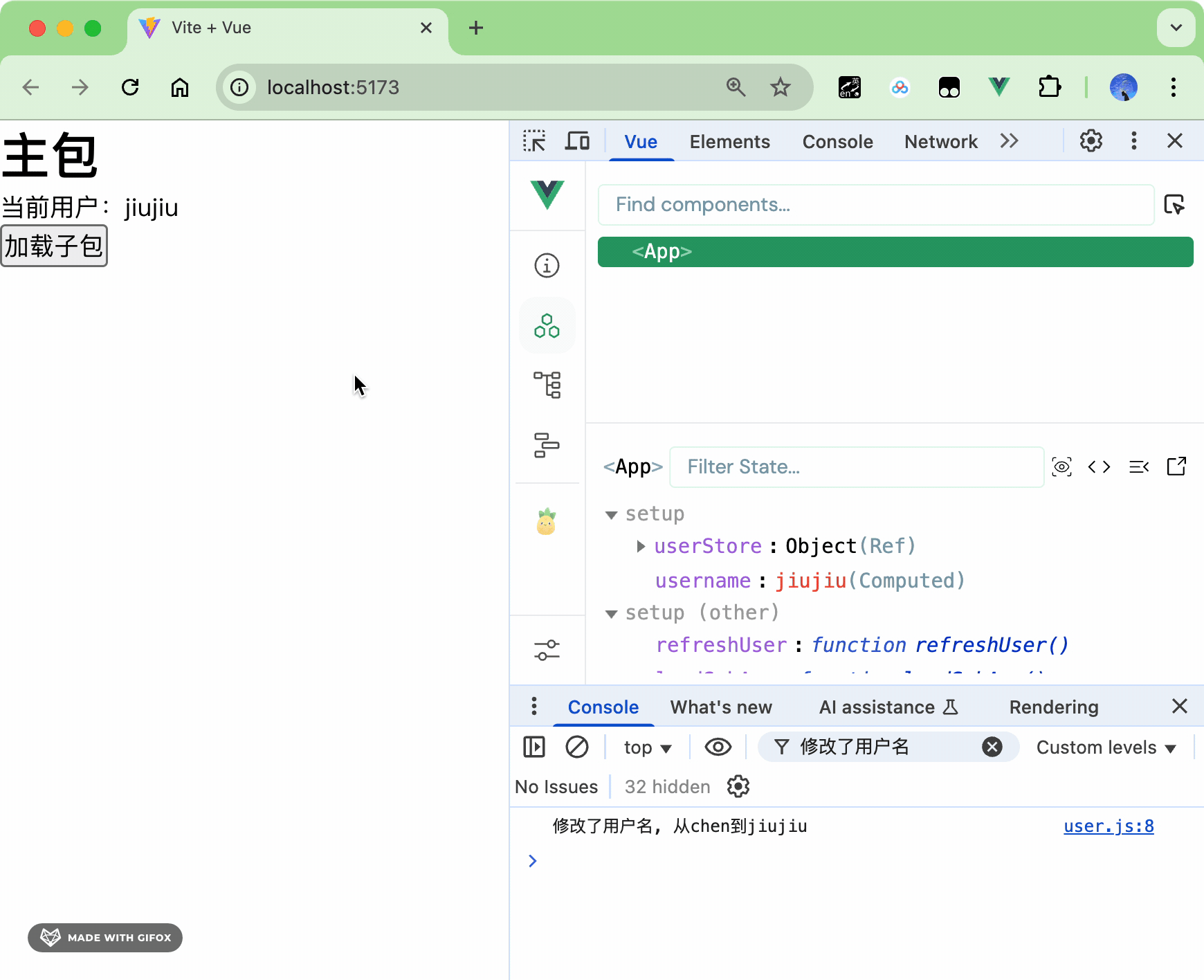The width and height of the screenshot is (1204, 980).
Task: Clear the console with the no-entry icon
Action: 577,747
